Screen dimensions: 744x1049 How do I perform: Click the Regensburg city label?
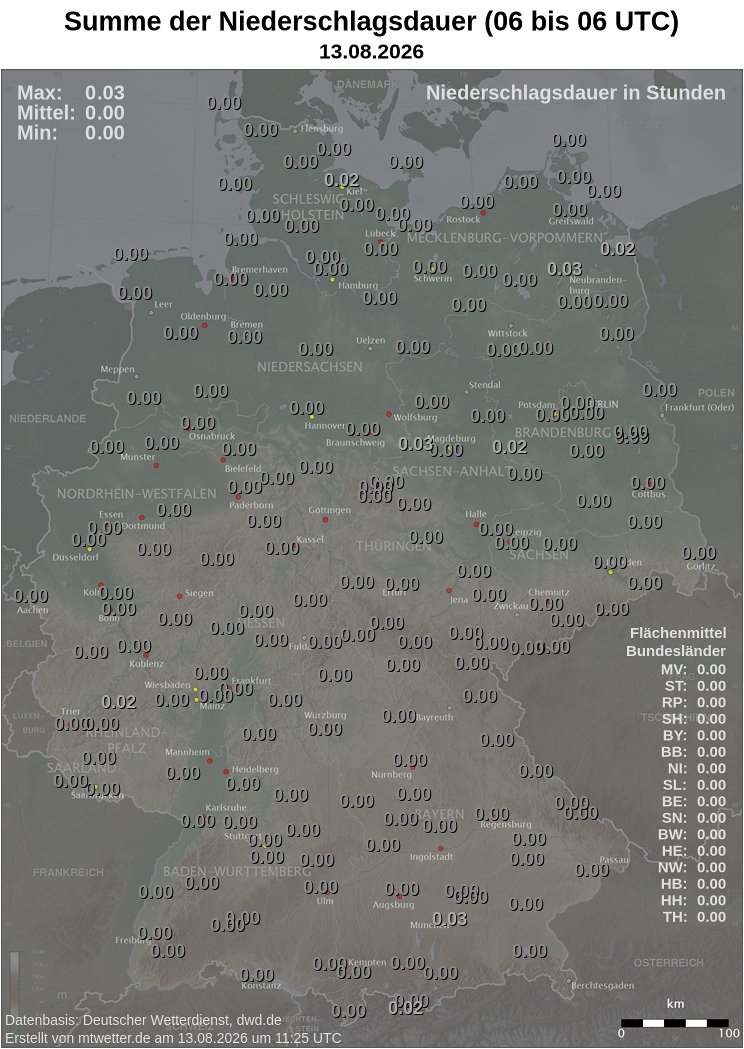[506, 824]
